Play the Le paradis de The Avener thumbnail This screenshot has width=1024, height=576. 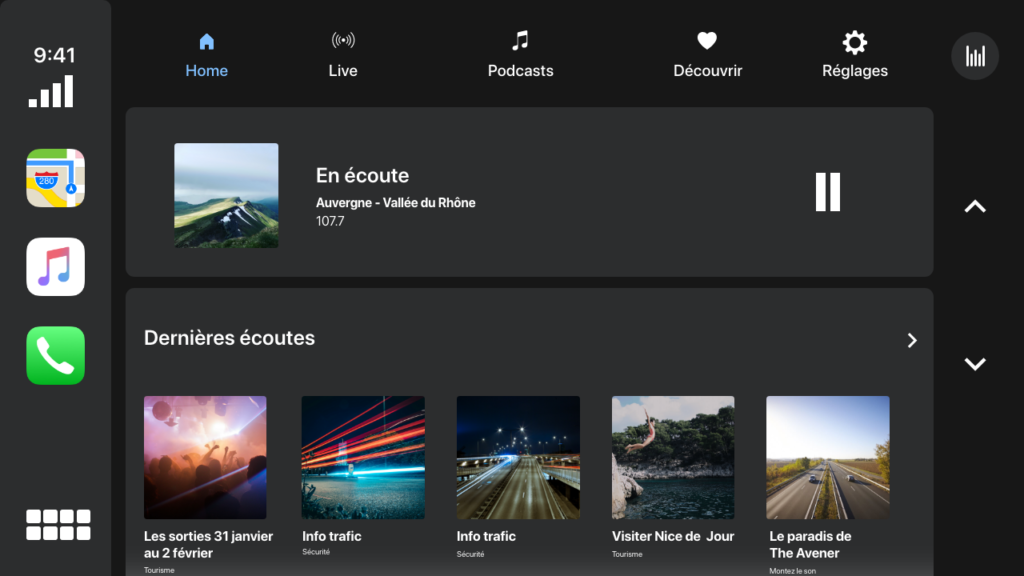[827, 457]
